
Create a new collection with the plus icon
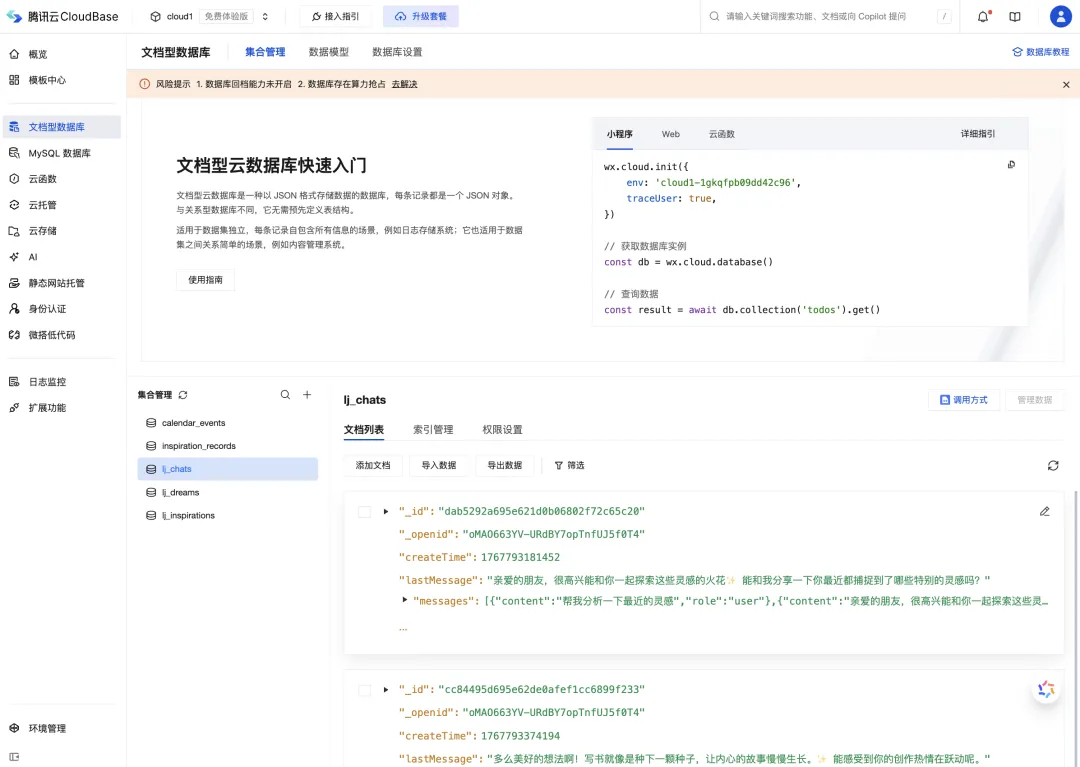(307, 394)
